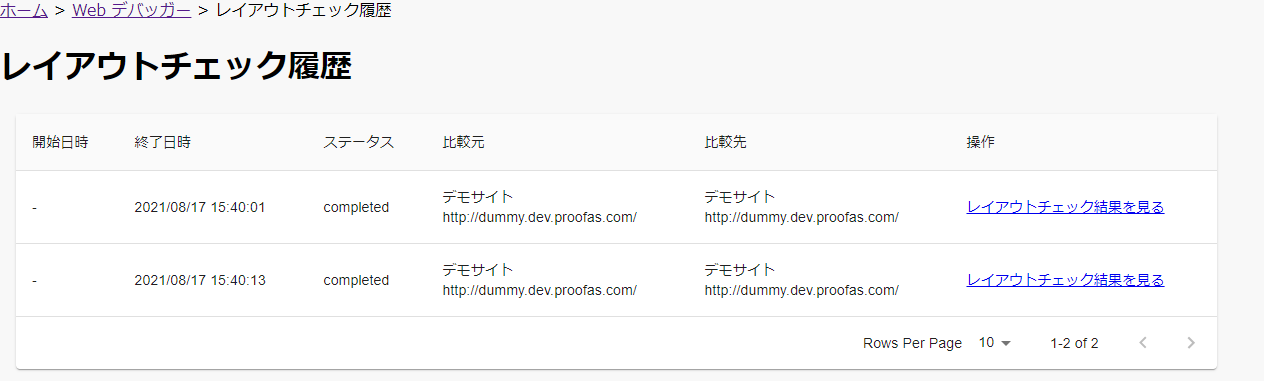Click the ステータス column header
1264x381 pixels.
359,142
